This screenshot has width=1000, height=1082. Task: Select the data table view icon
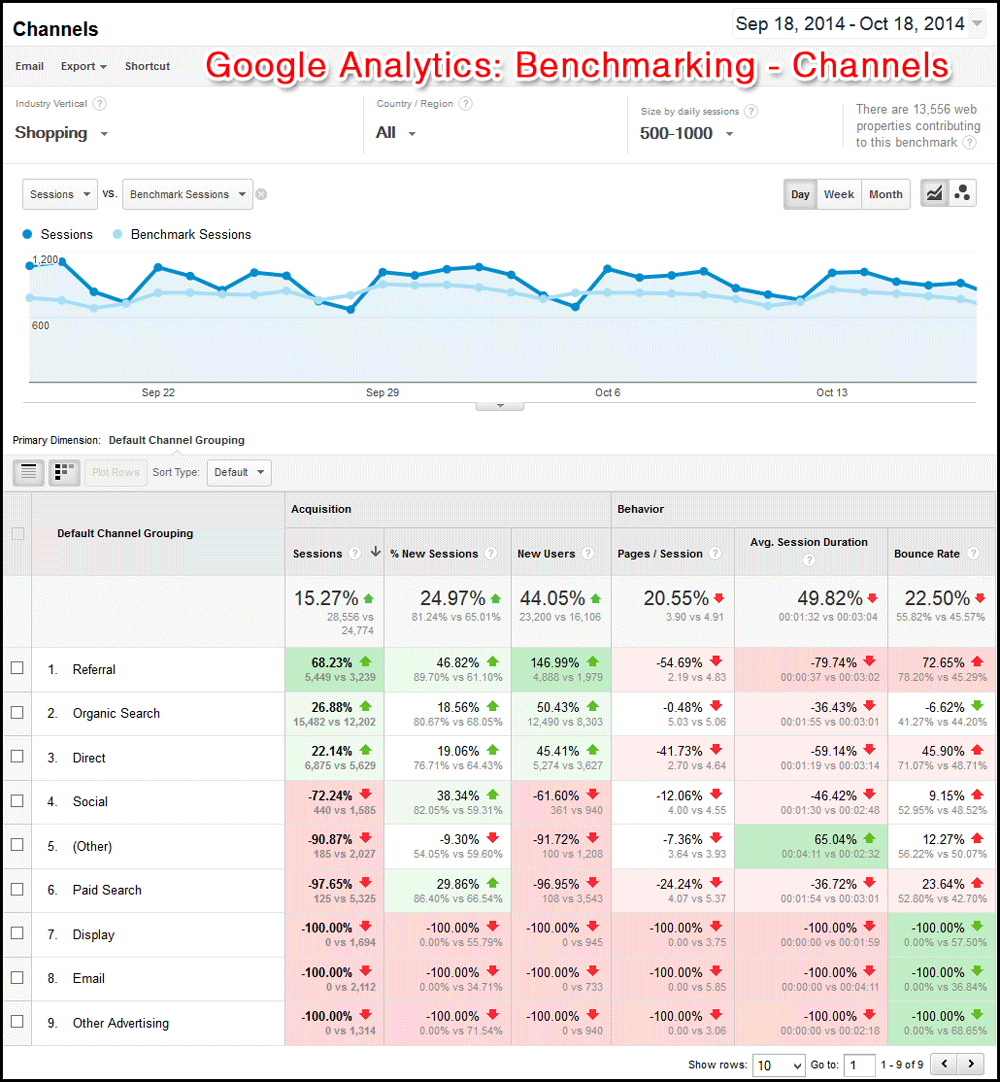28,473
